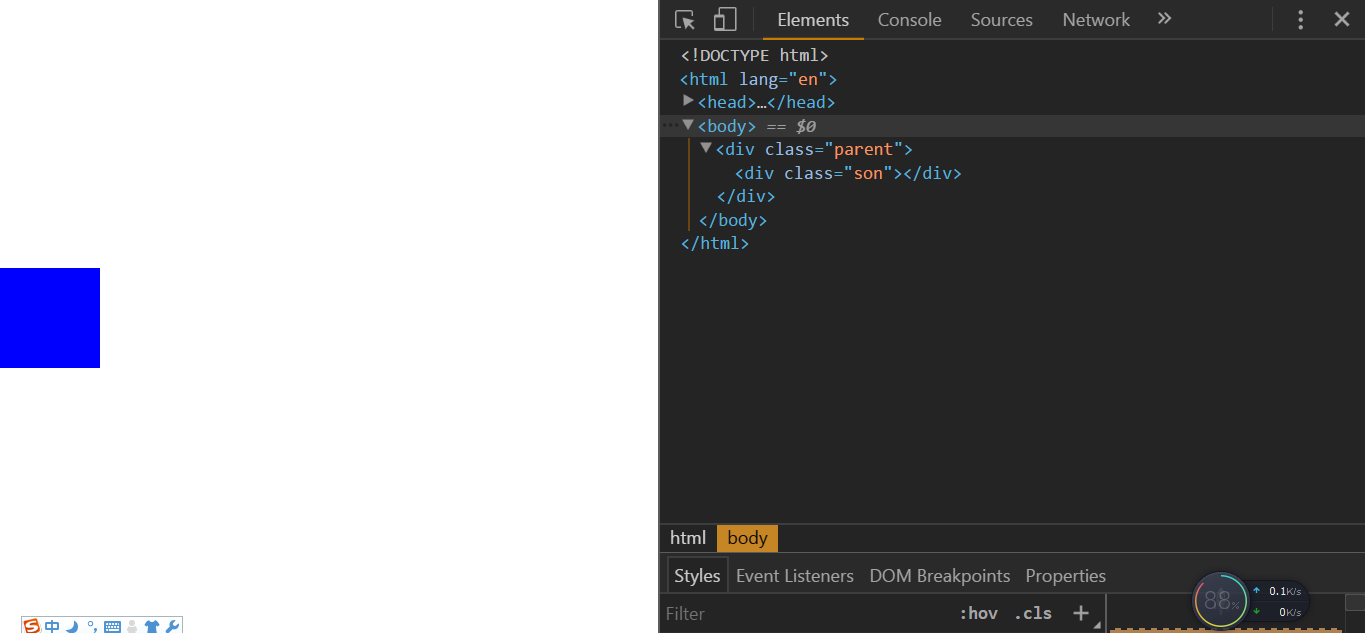The height and width of the screenshot is (633, 1365).
Task: Select the closing </body> tag line
Action: click(x=733, y=220)
